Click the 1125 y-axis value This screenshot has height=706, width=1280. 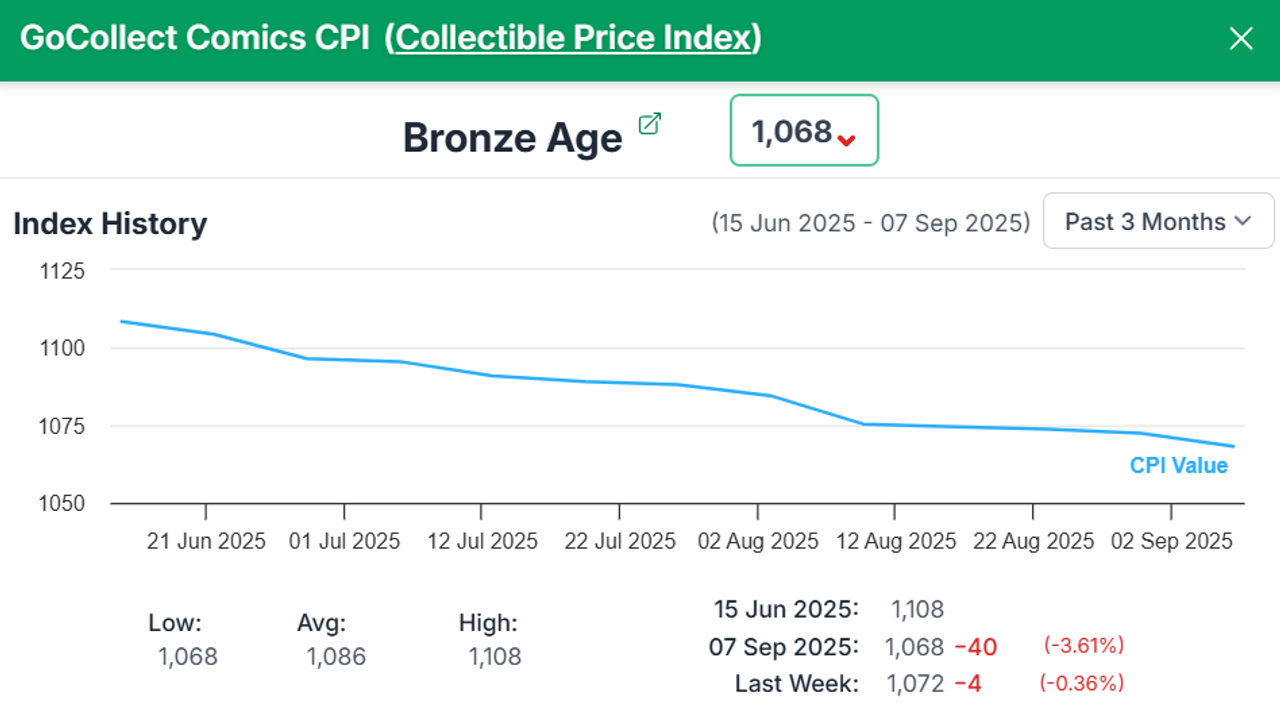[63, 271]
